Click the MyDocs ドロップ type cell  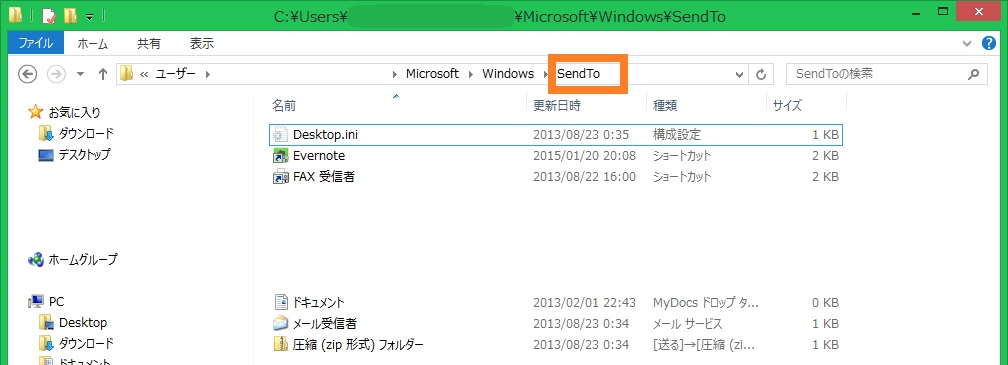(x=705, y=302)
